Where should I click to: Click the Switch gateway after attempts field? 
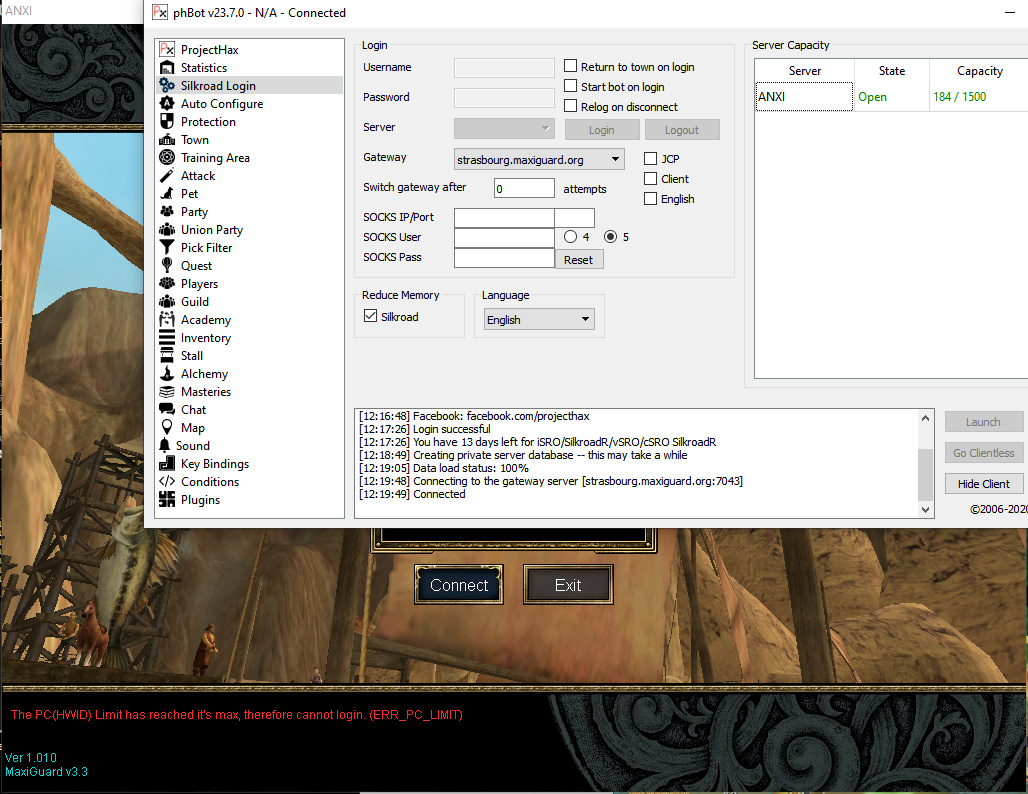[x=524, y=188]
